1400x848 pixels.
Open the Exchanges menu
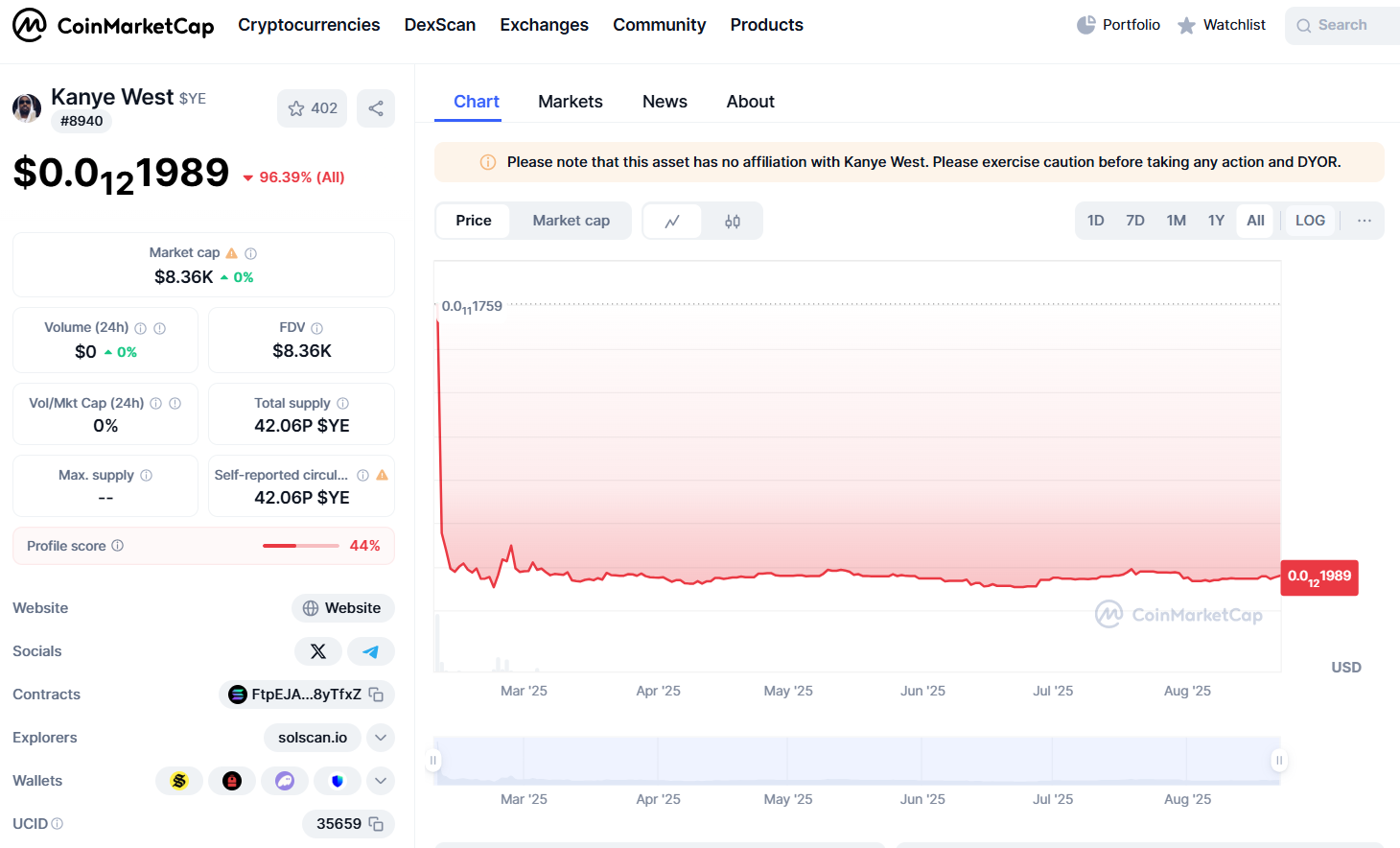544,25
